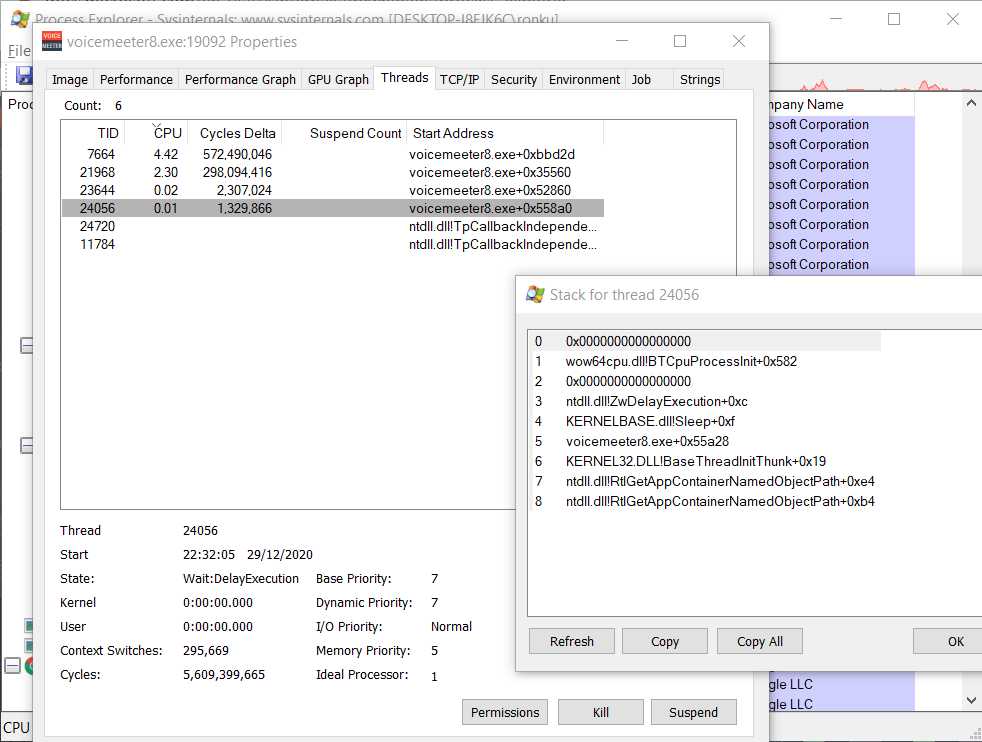Select thread 7664 in the list

pyautogui.click(x=101, y=154)
